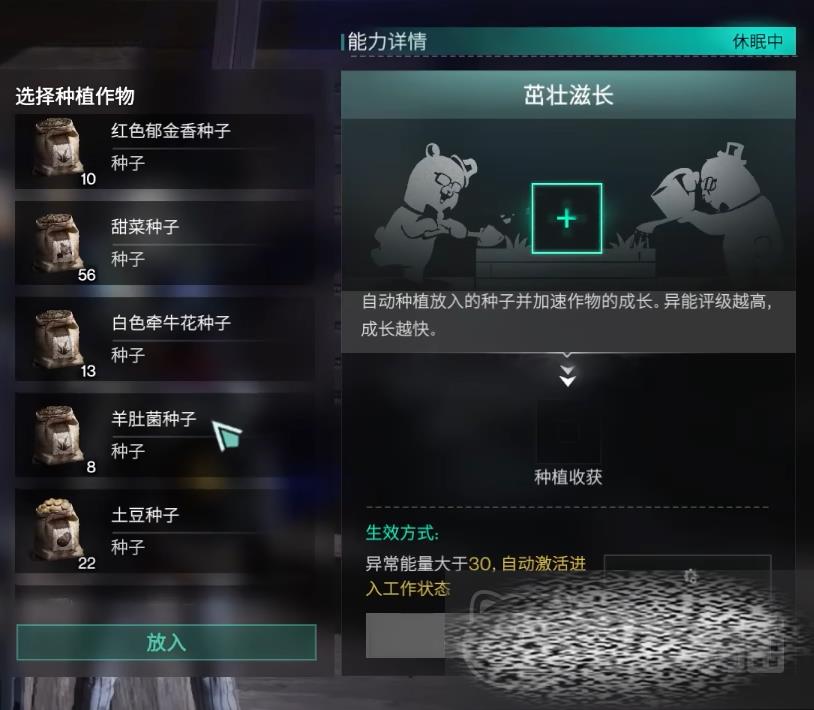Image resolution: width=814 pixels, height=710 pixels.
Task: Click the empty 种植收获 harvest slot
Action: tap(568, 432)
